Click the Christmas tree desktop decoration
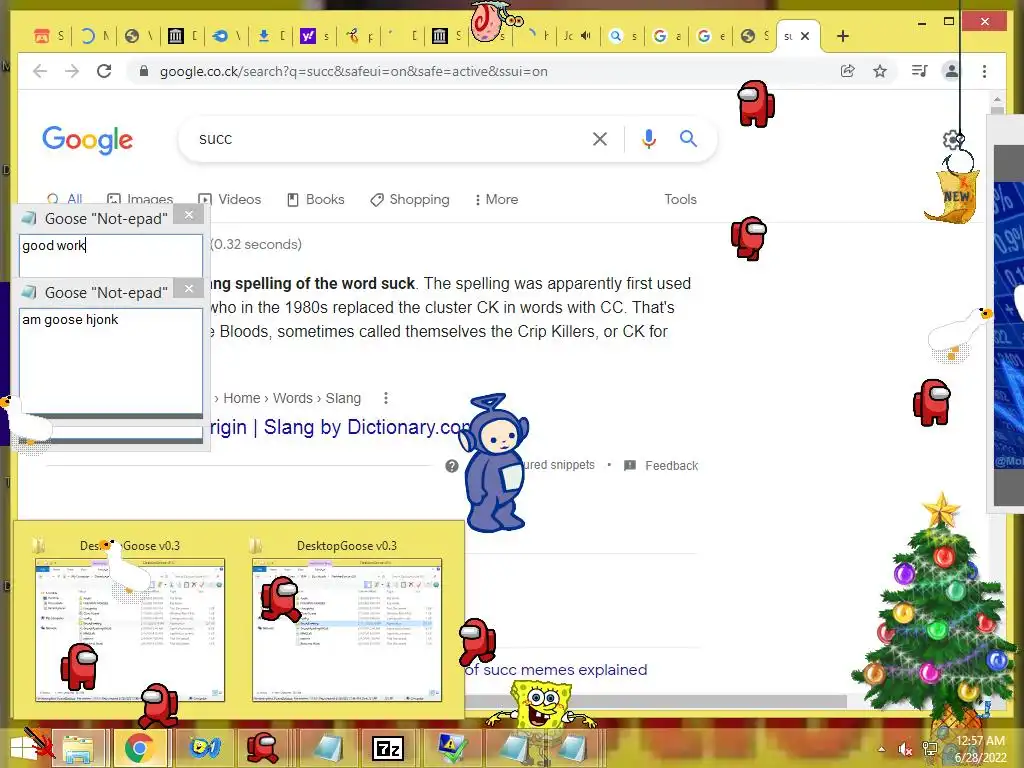1024x768 pixels. click(x=936, y=607)
